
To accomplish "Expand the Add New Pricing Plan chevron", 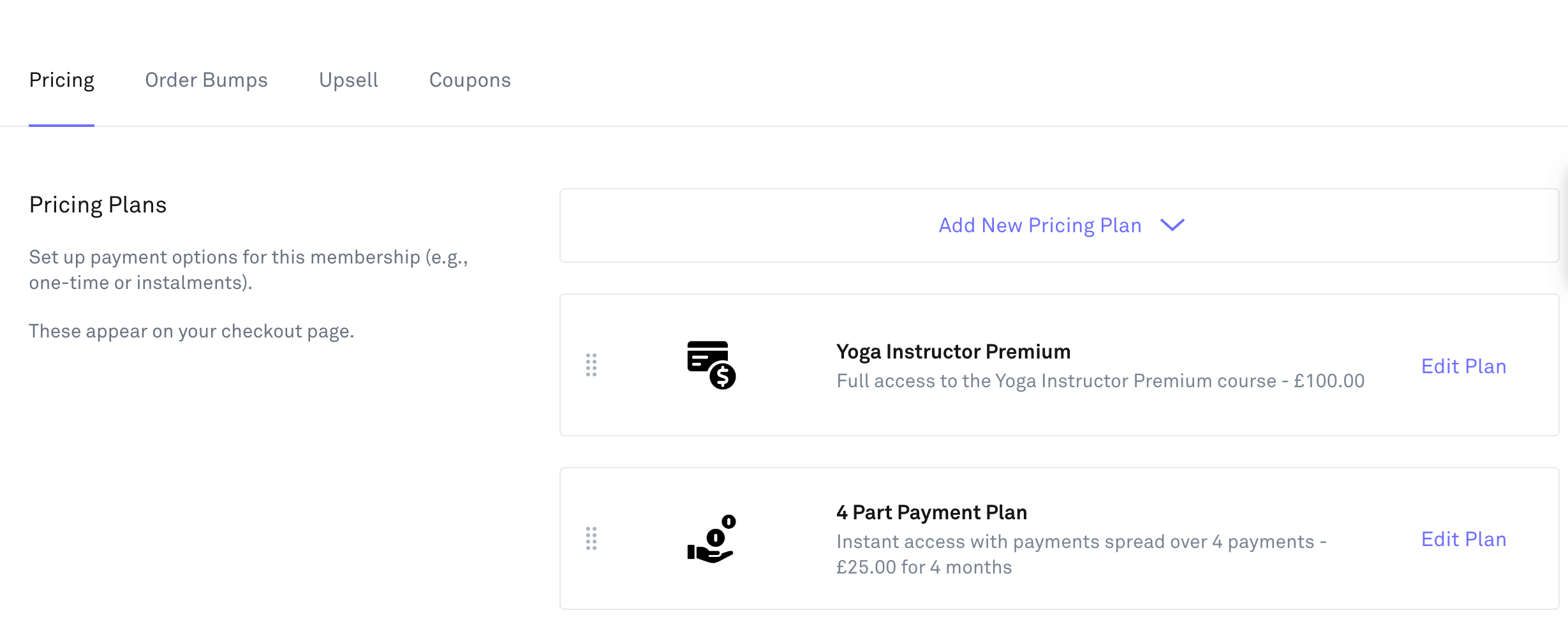I will pyautogui.click(x=1172, y=225).
